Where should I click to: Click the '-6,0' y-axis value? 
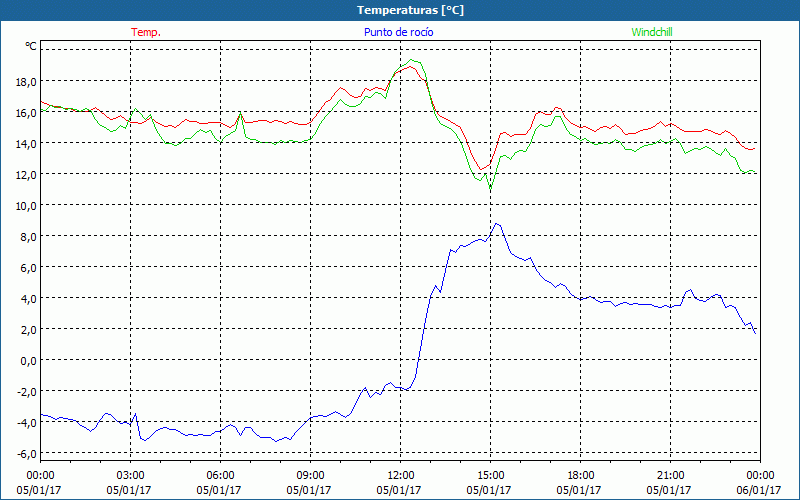click(x=26, y=454)
